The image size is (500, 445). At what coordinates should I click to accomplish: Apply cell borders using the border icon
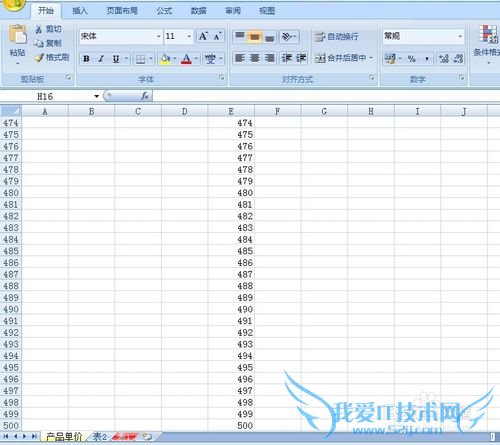tap(141, 59)
